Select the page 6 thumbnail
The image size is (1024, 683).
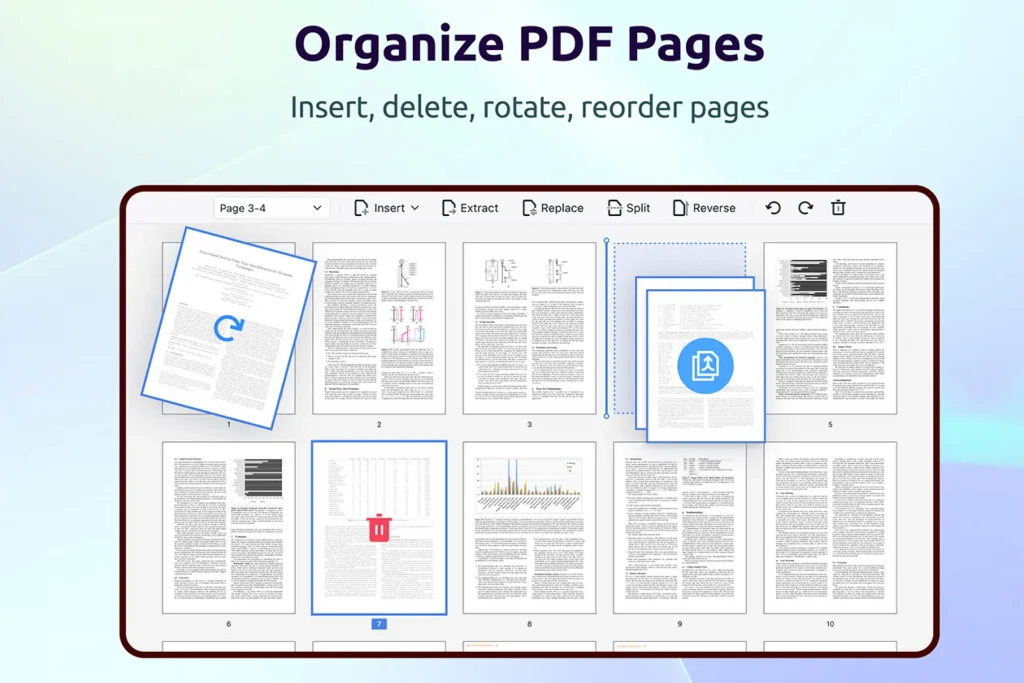(x=229, y=527)
